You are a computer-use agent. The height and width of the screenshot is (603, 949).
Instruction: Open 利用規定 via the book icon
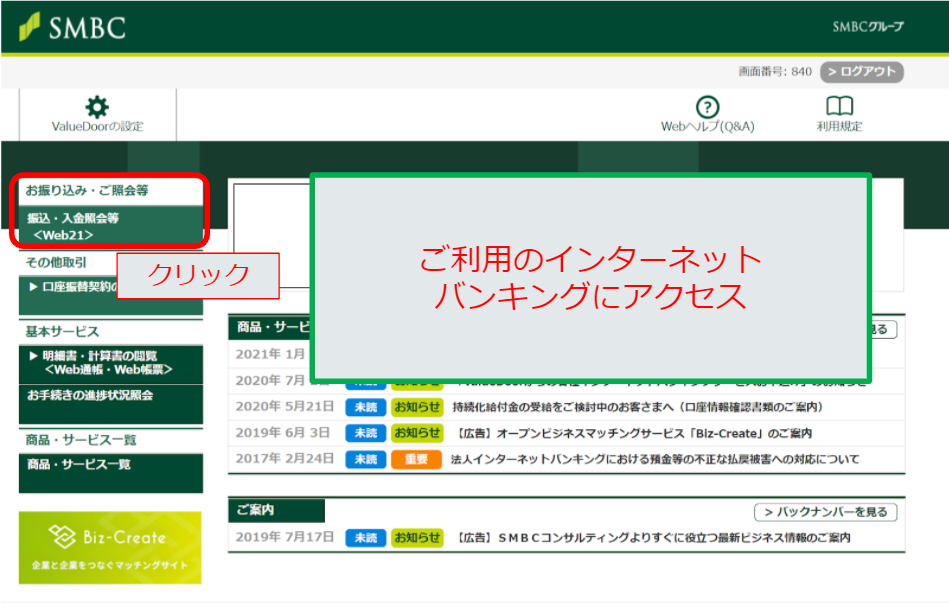point(839,106)
